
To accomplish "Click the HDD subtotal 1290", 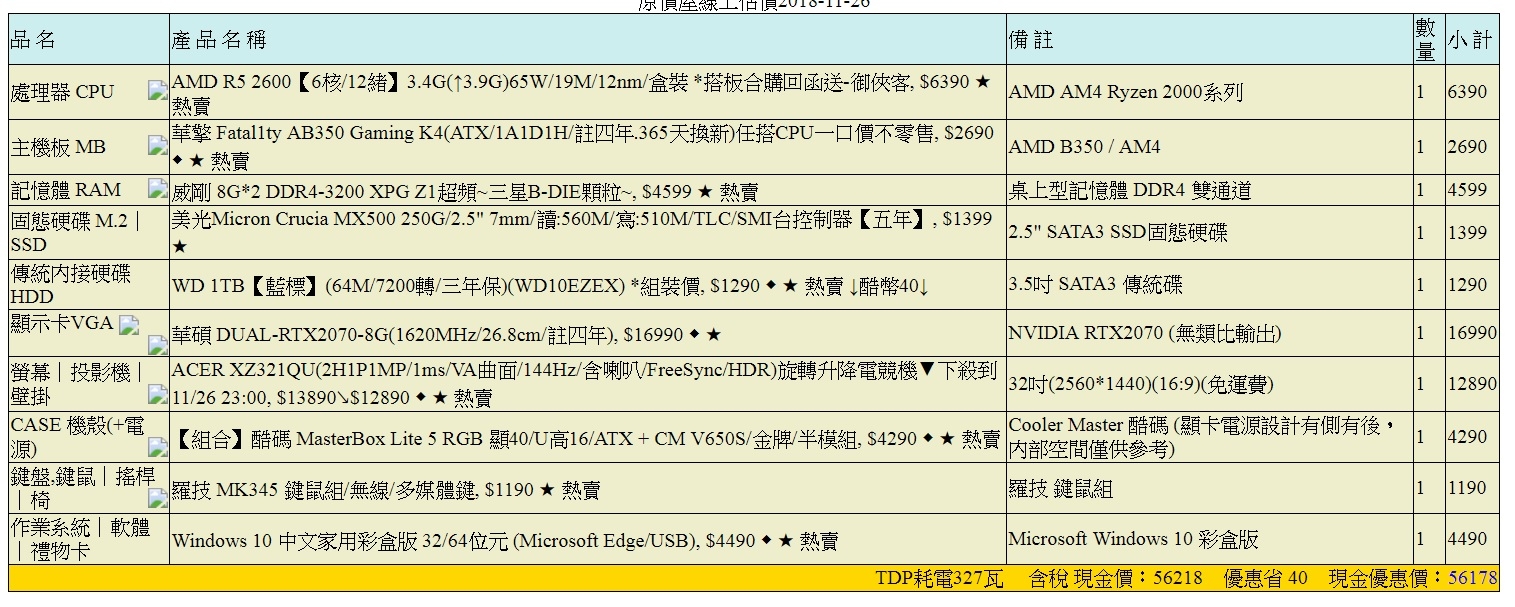I will (x=1467, y=285).
